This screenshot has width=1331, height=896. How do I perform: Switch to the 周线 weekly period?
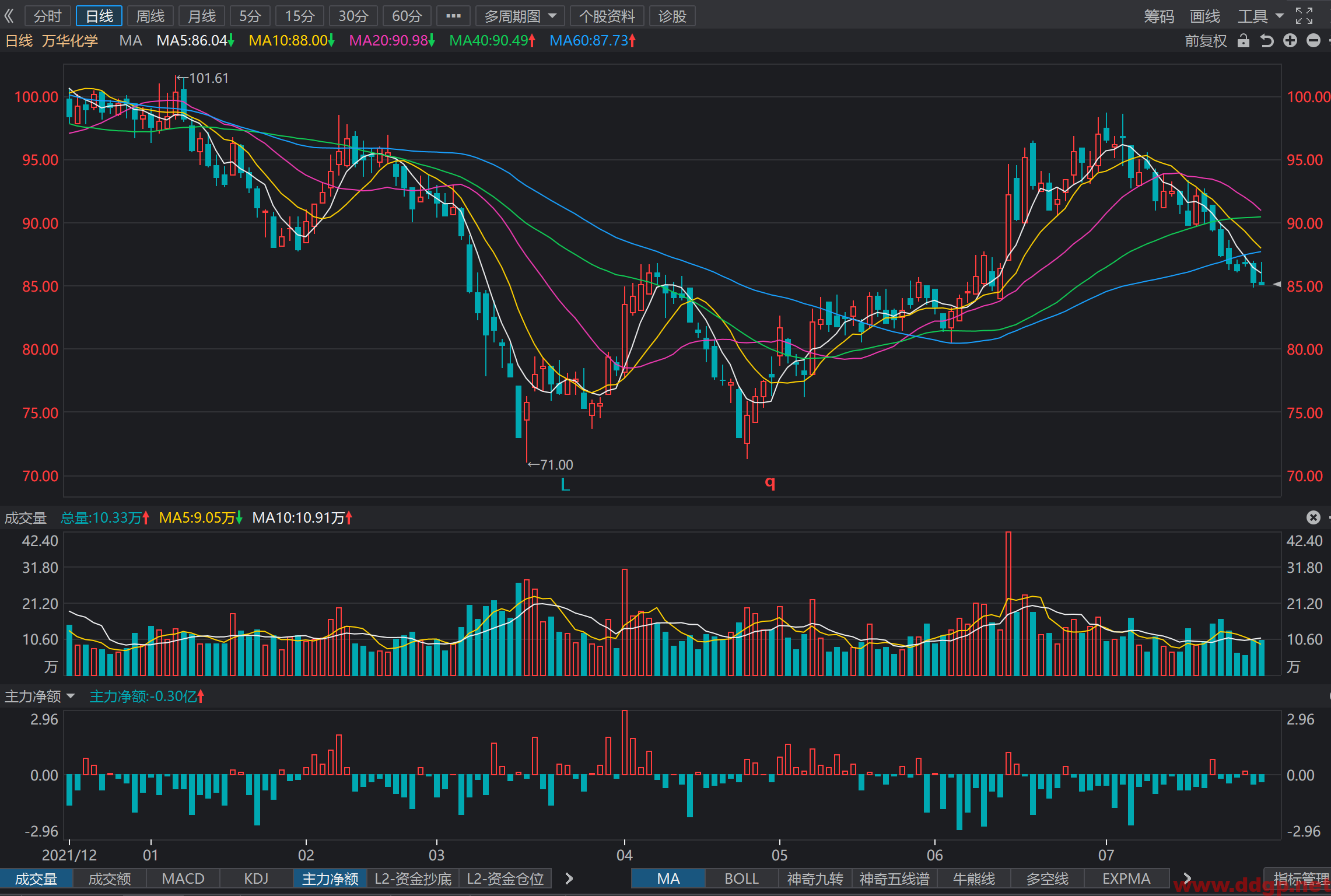coord(150,16)
